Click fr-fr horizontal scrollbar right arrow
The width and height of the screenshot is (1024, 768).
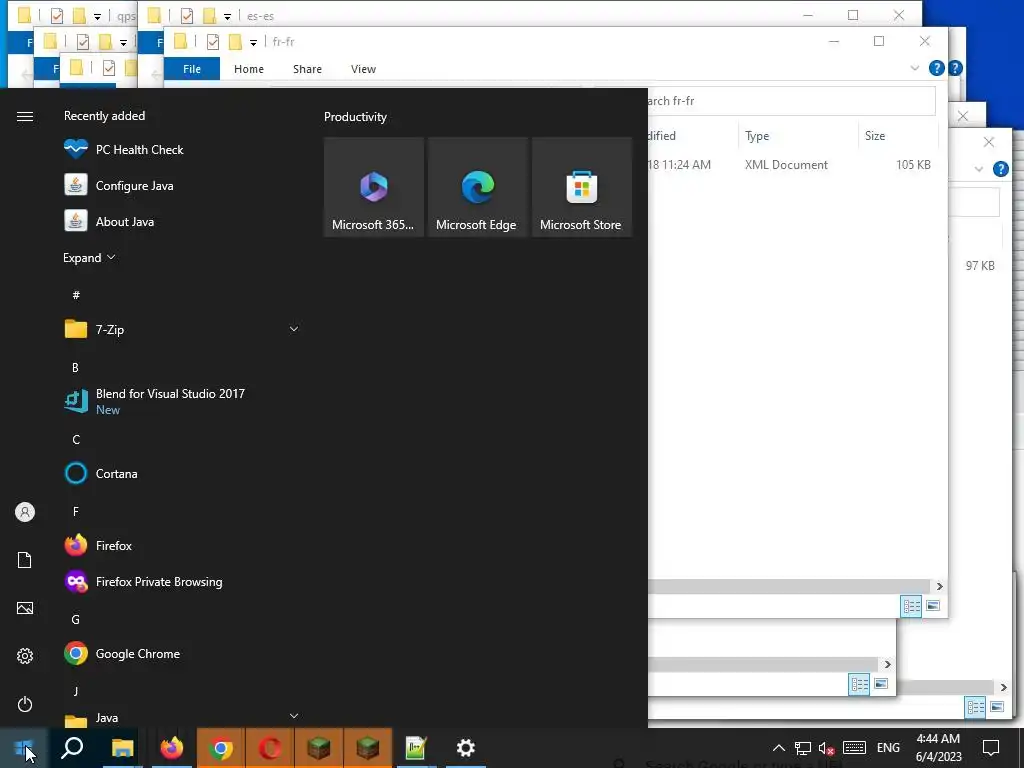[x=939, y=586]
